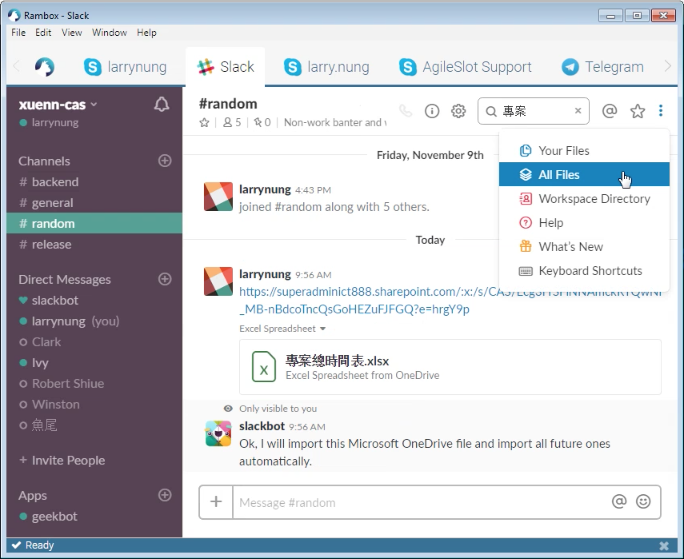Show channel details info icon

click(x=432, y=111)
